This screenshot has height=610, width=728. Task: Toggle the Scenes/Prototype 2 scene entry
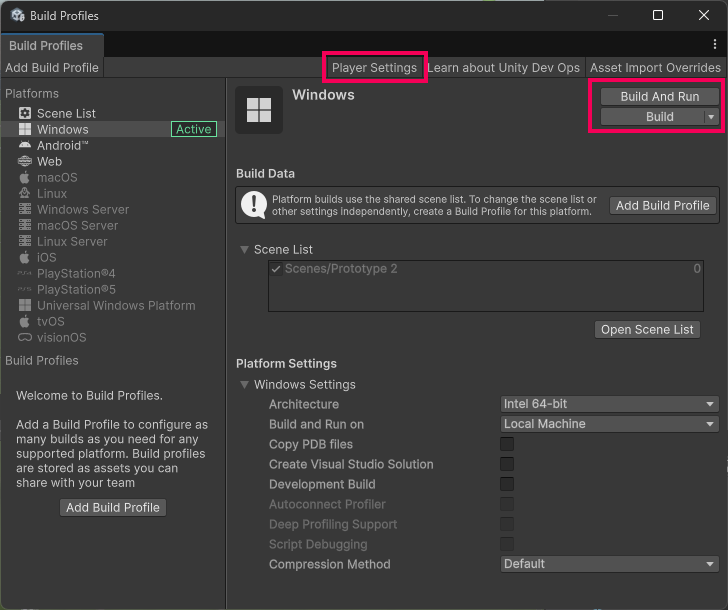(275, 269)
